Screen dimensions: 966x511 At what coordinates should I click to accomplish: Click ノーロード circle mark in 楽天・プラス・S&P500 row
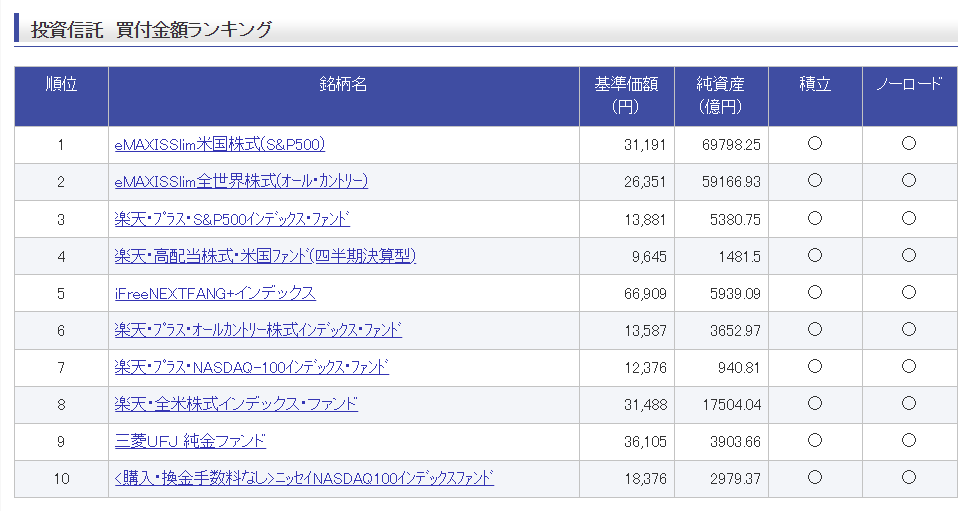(x=909, y=218)
